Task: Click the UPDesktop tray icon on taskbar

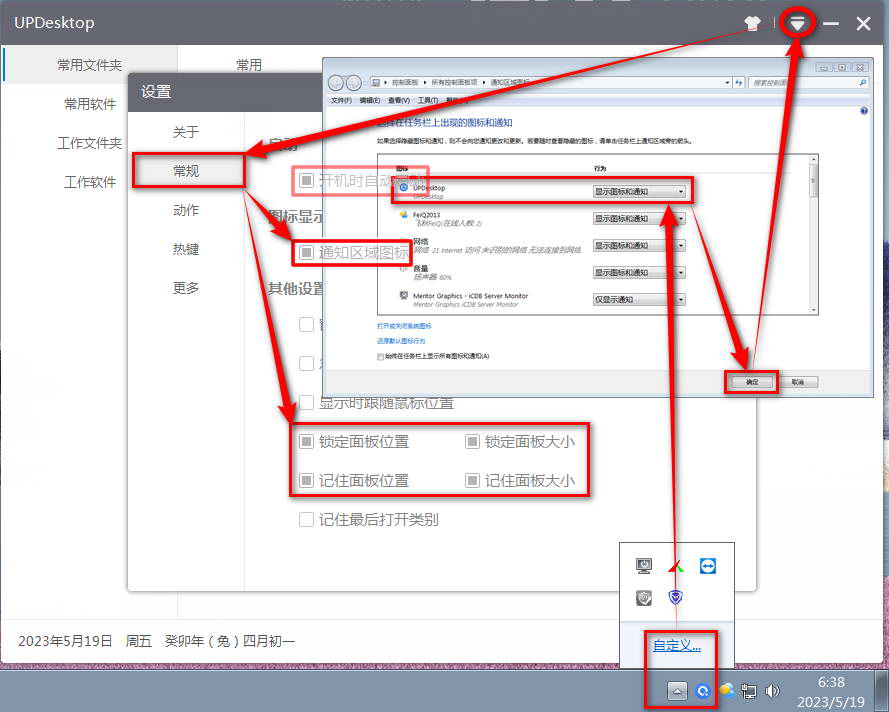Action: [x=703, y=691]
